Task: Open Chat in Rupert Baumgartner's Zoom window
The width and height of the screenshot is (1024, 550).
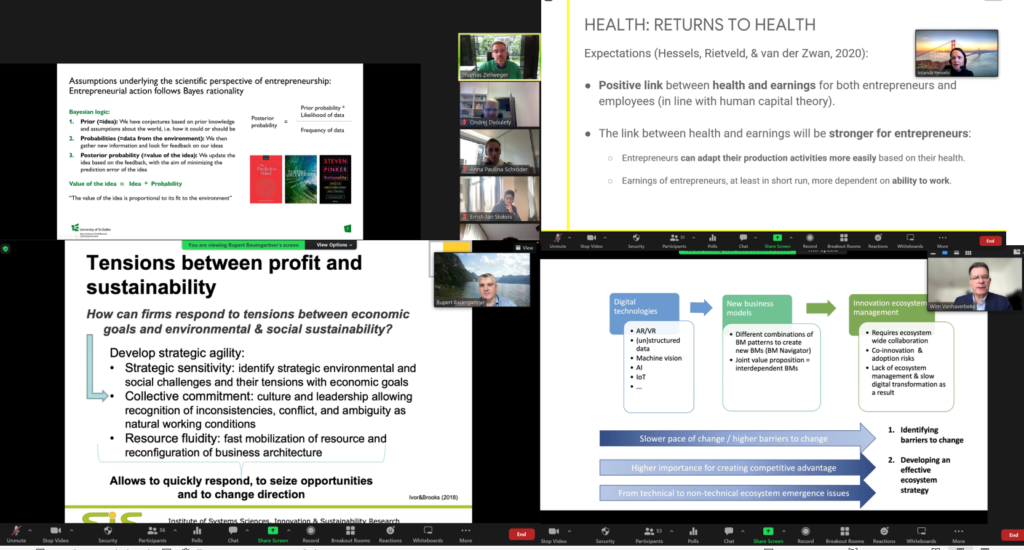Action: [x=233, y=534]
